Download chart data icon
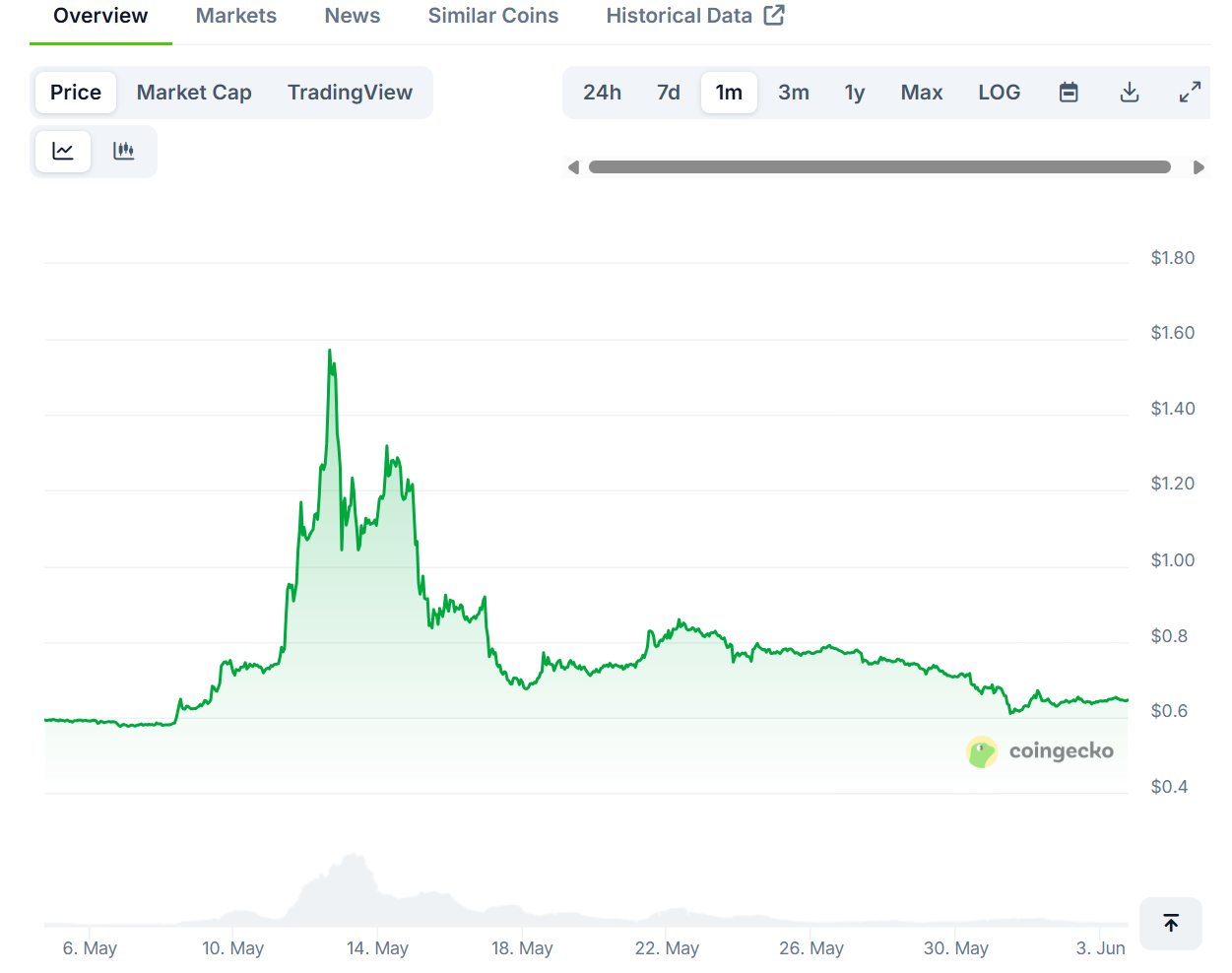This screenshot has width=1232, height=973. pyautogui.click(x=1130, y=93)
